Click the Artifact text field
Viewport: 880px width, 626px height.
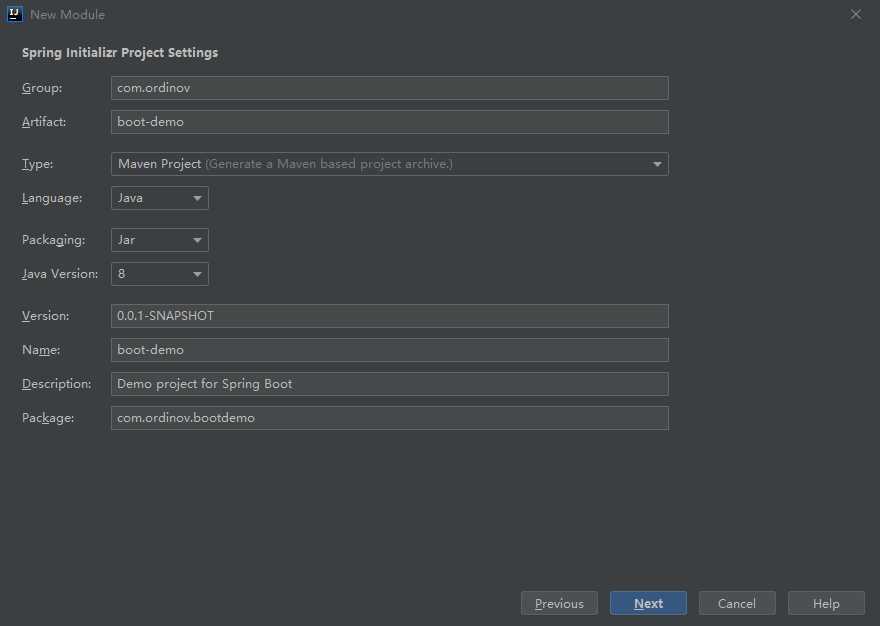click(x=389, y=122)
